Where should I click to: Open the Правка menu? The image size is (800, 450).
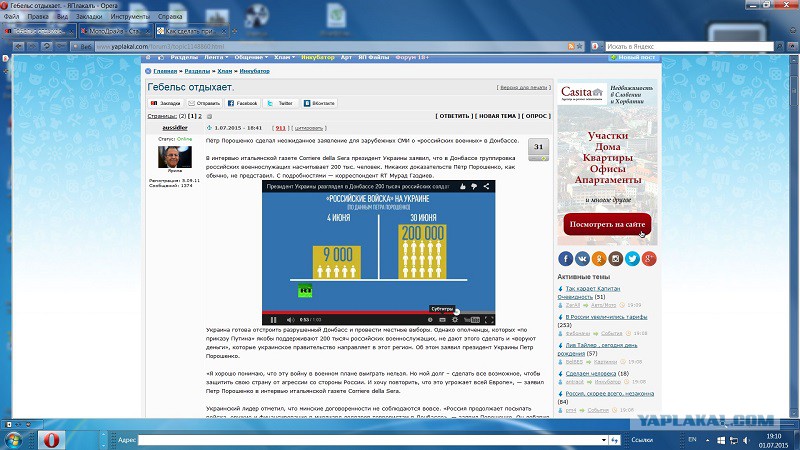click(x=38, y=16)
